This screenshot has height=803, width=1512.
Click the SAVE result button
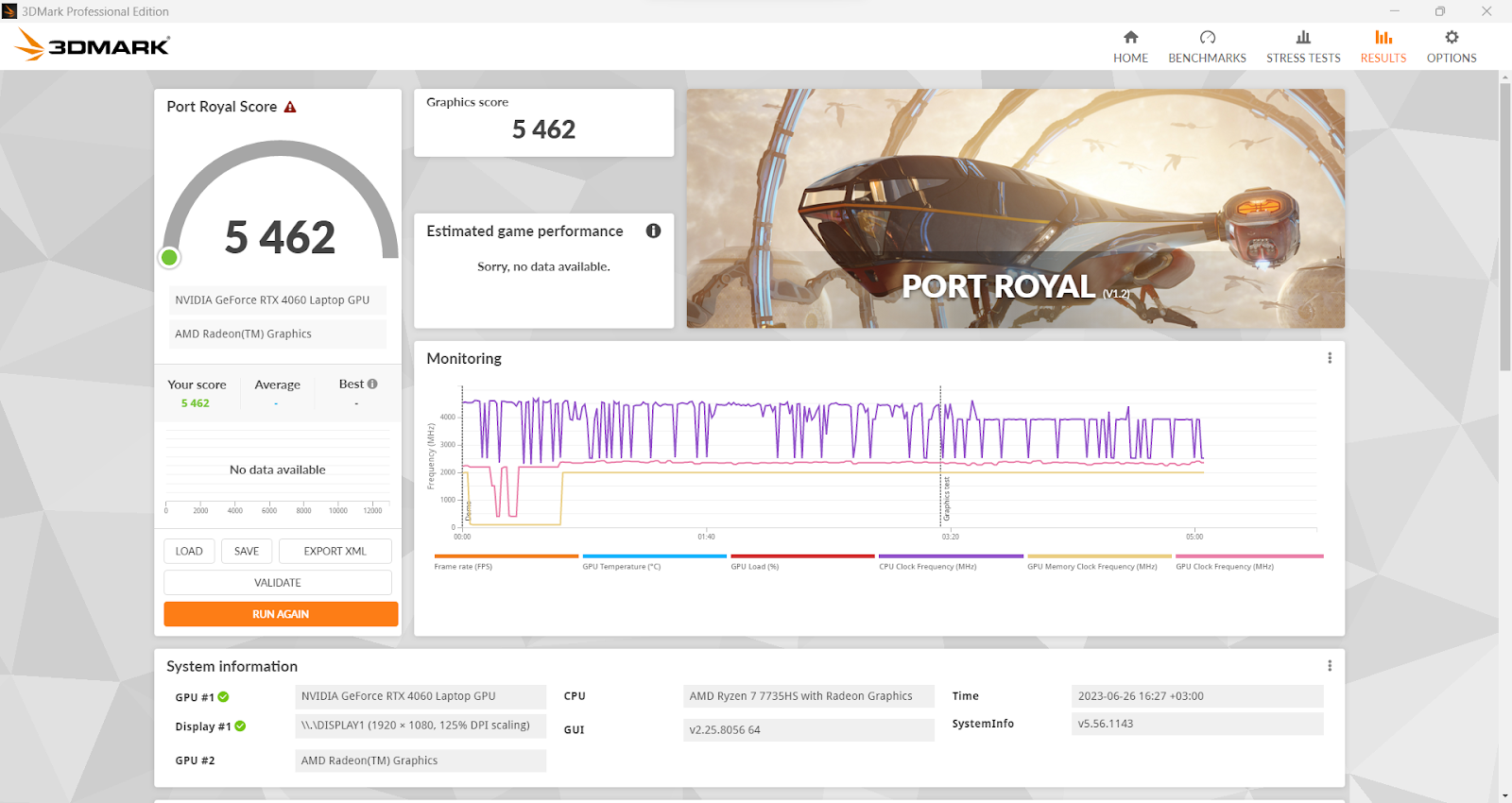tap(247, 552)
